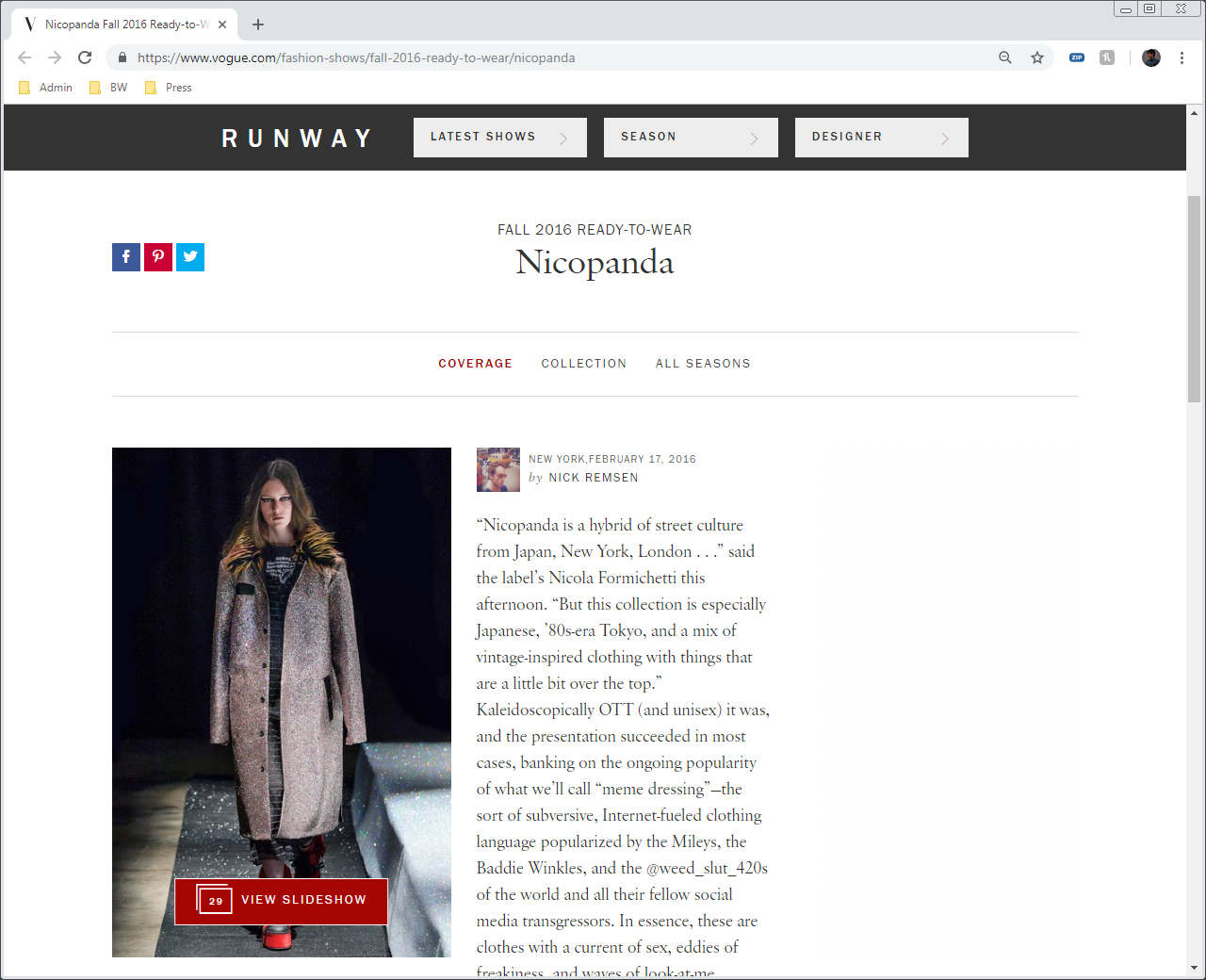This screenshot has width=1206, height=980.
Task: Share the article on Facebook
Action: 125,256
